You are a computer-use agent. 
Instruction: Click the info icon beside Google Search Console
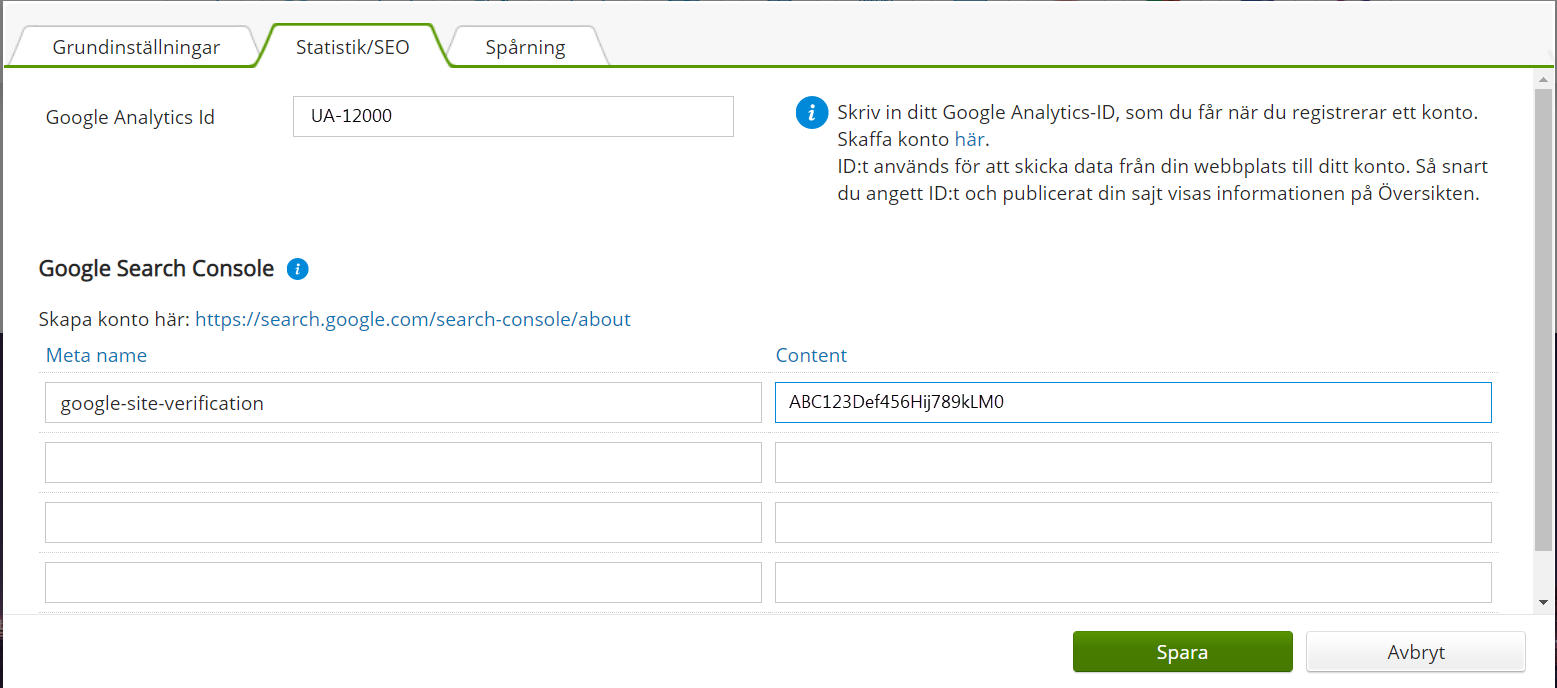click(297, 269)
